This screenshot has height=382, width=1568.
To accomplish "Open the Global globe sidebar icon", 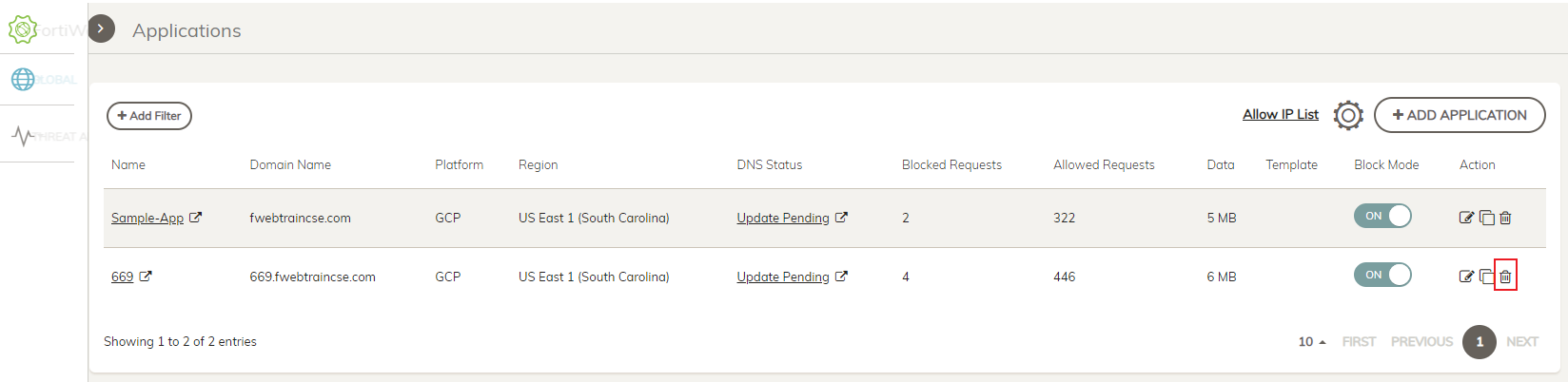I will click(23, 79).
